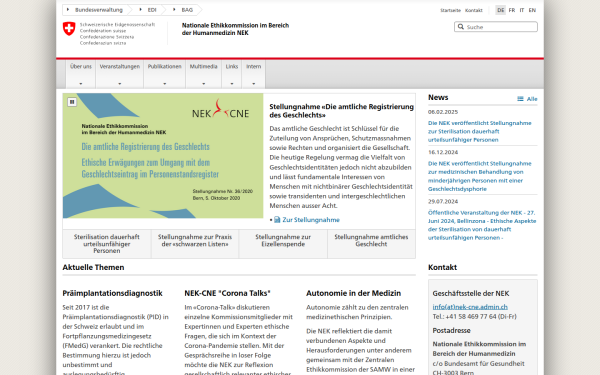The image size is (600, 375).
Task: Click the phone number +41 58 469 77 64
Action: [x=471, y=316]
